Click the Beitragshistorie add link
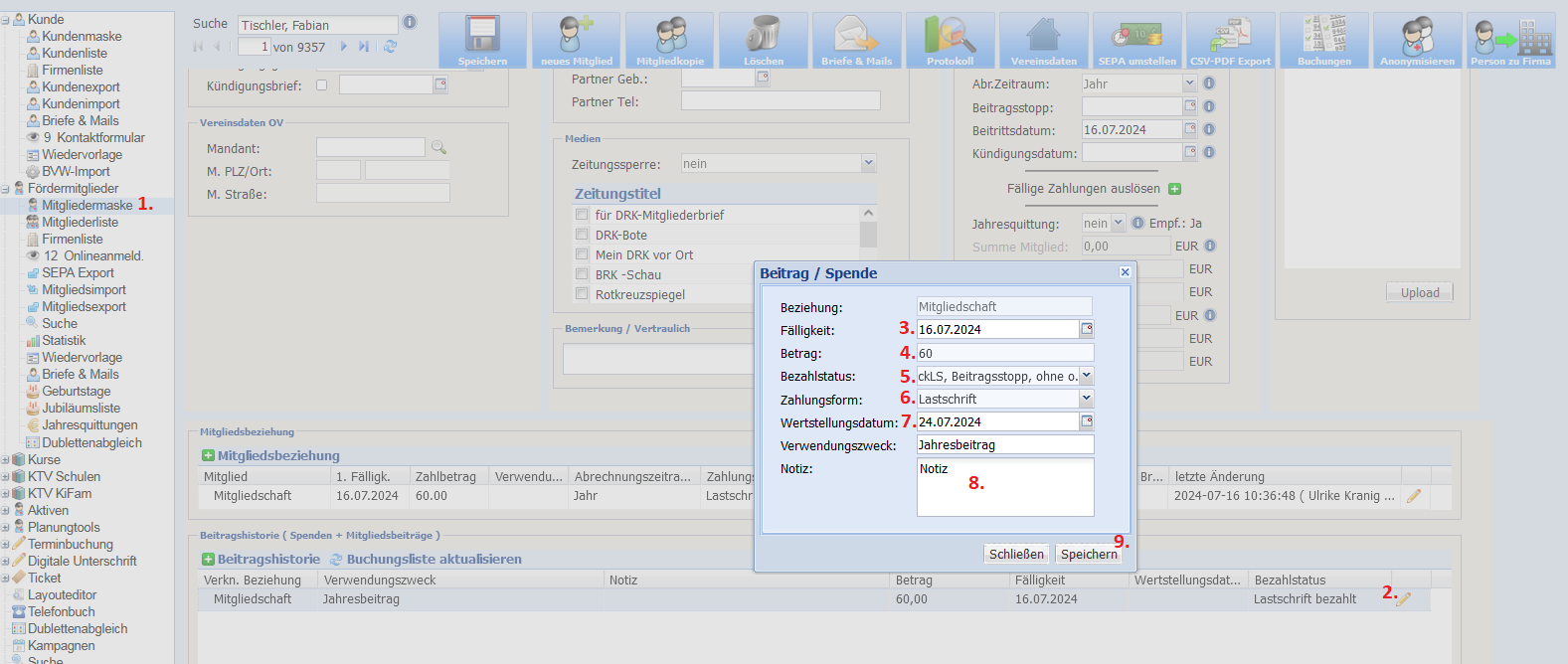This screenshot has width=1568, height=664. pyautogui.click(x=261, y=559)
